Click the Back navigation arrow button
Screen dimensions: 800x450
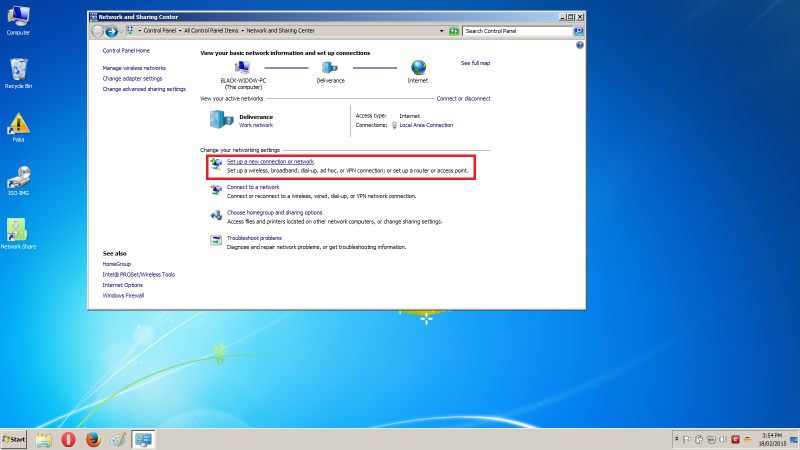pyautogui.click(x=98, y=31)
